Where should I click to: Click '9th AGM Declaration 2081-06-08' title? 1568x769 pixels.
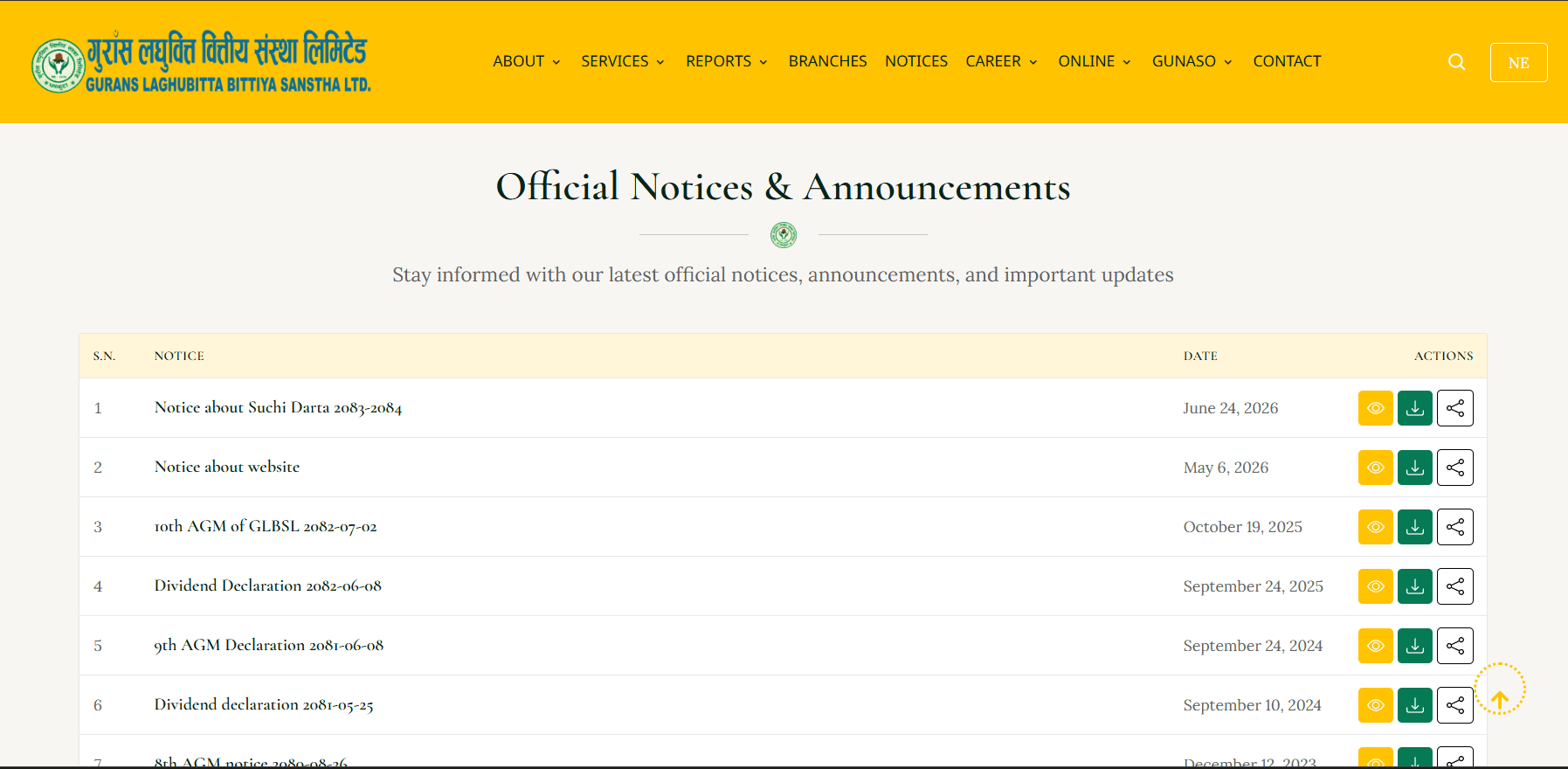click(269, 645)
